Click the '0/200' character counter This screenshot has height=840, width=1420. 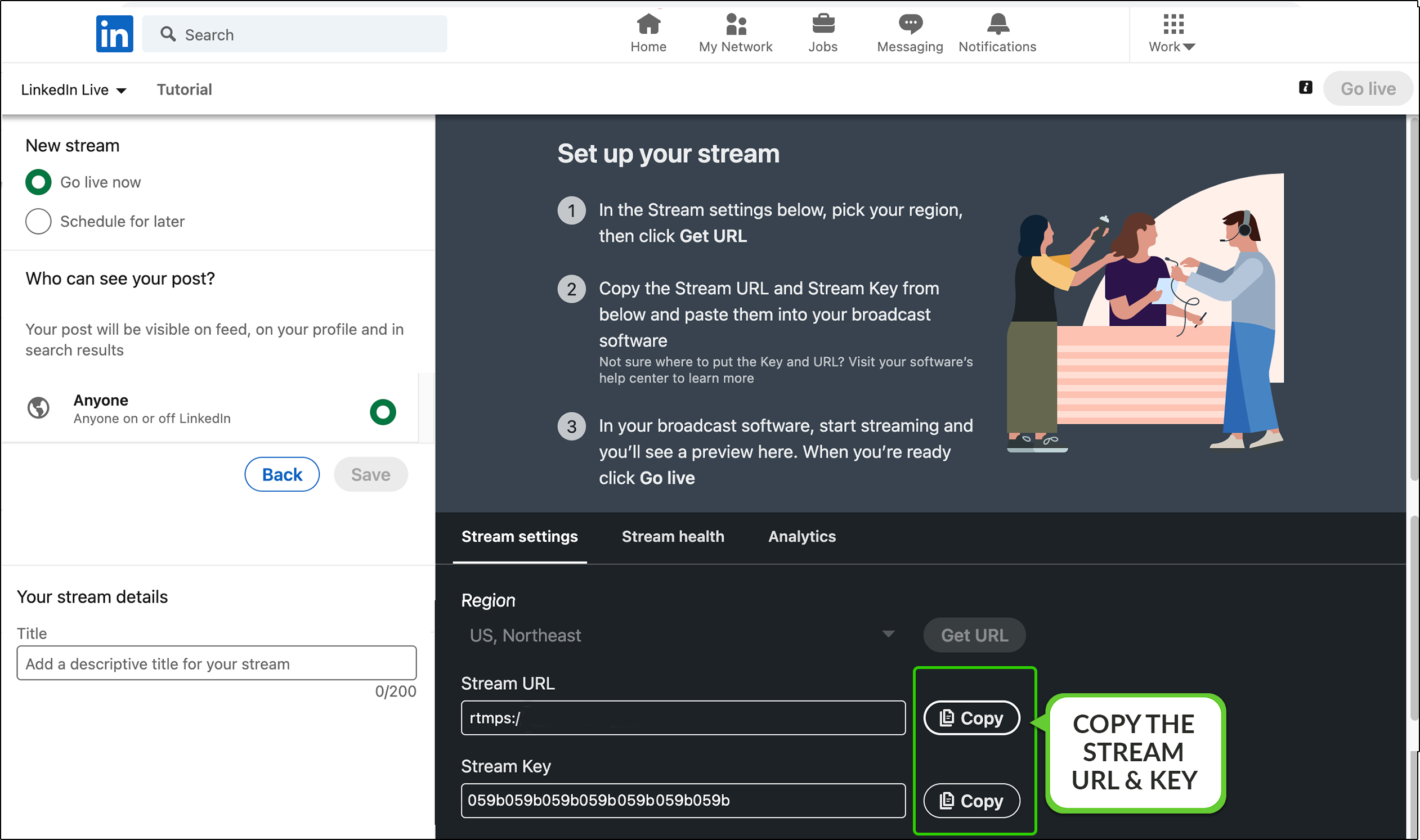pyautogui.click(x=395, y=691)
